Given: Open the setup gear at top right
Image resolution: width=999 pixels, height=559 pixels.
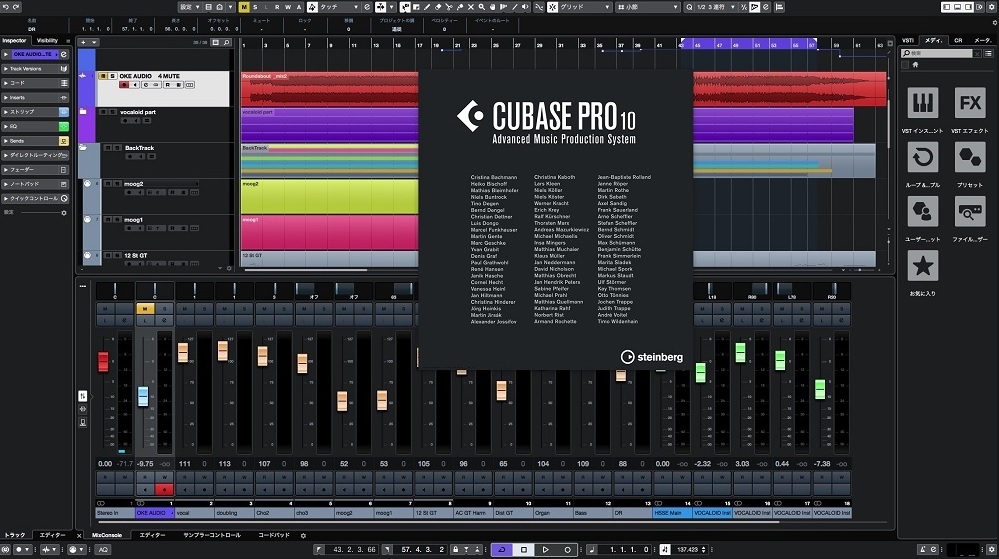Looking at the screenshot, I should pyautogui.click(x=991, y=7).
